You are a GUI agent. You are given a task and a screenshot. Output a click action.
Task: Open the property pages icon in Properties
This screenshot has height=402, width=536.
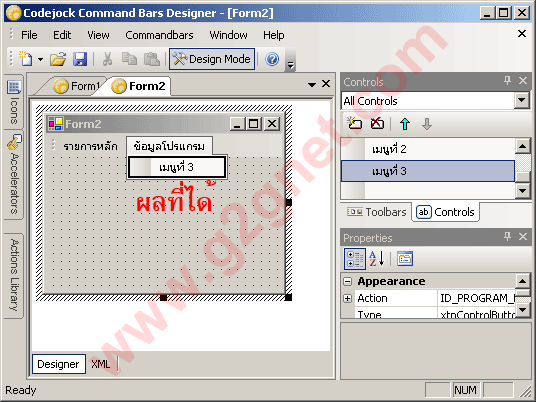point(405,259)
